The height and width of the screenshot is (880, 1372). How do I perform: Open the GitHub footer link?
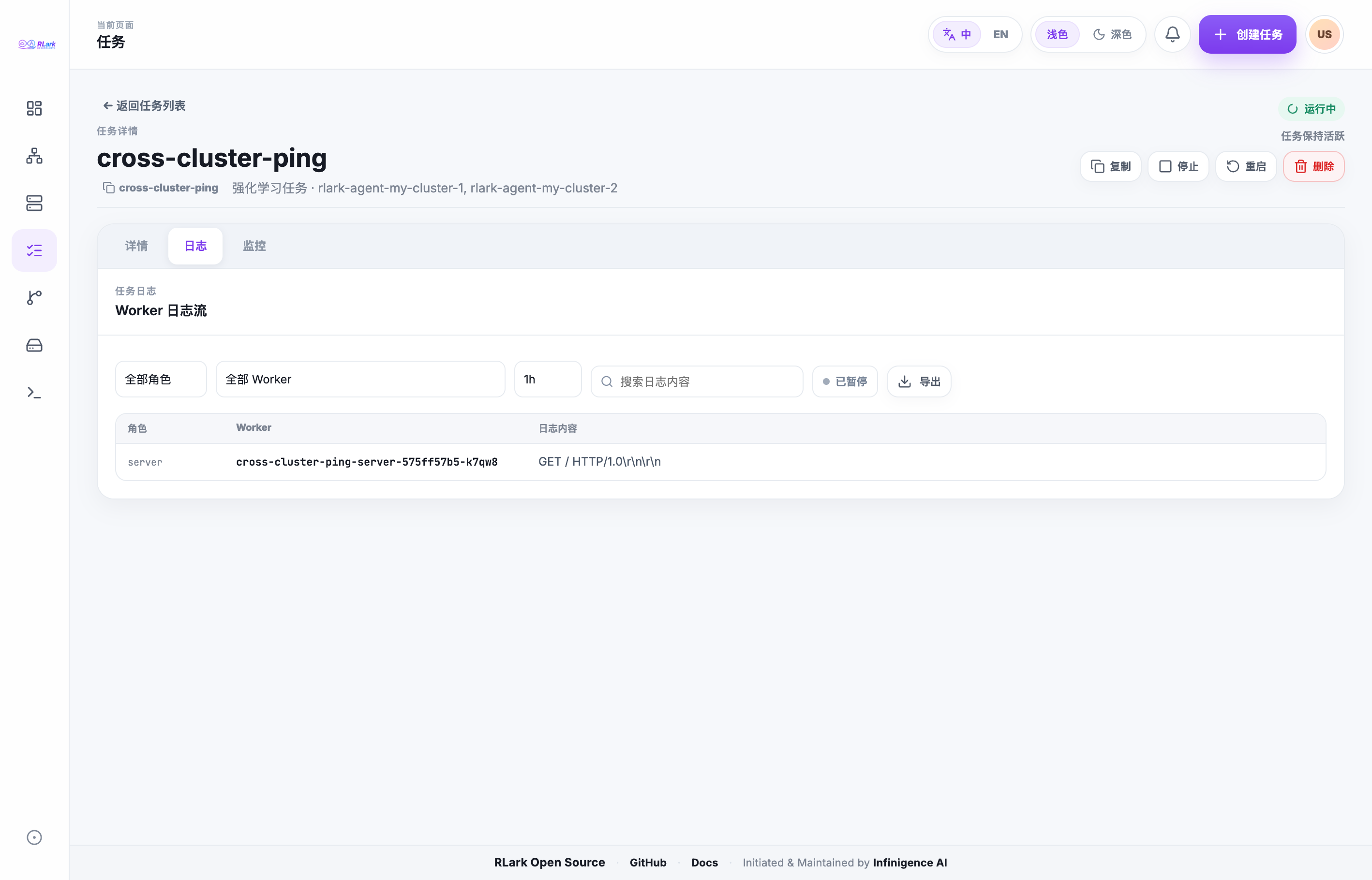(x=648, y=862)
